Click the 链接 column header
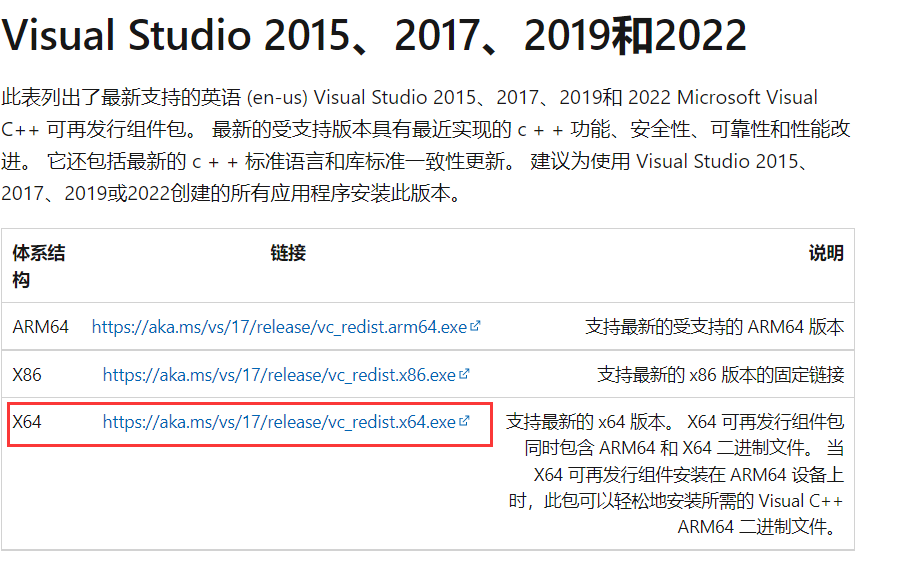897x567 pixels. point(288,253)
